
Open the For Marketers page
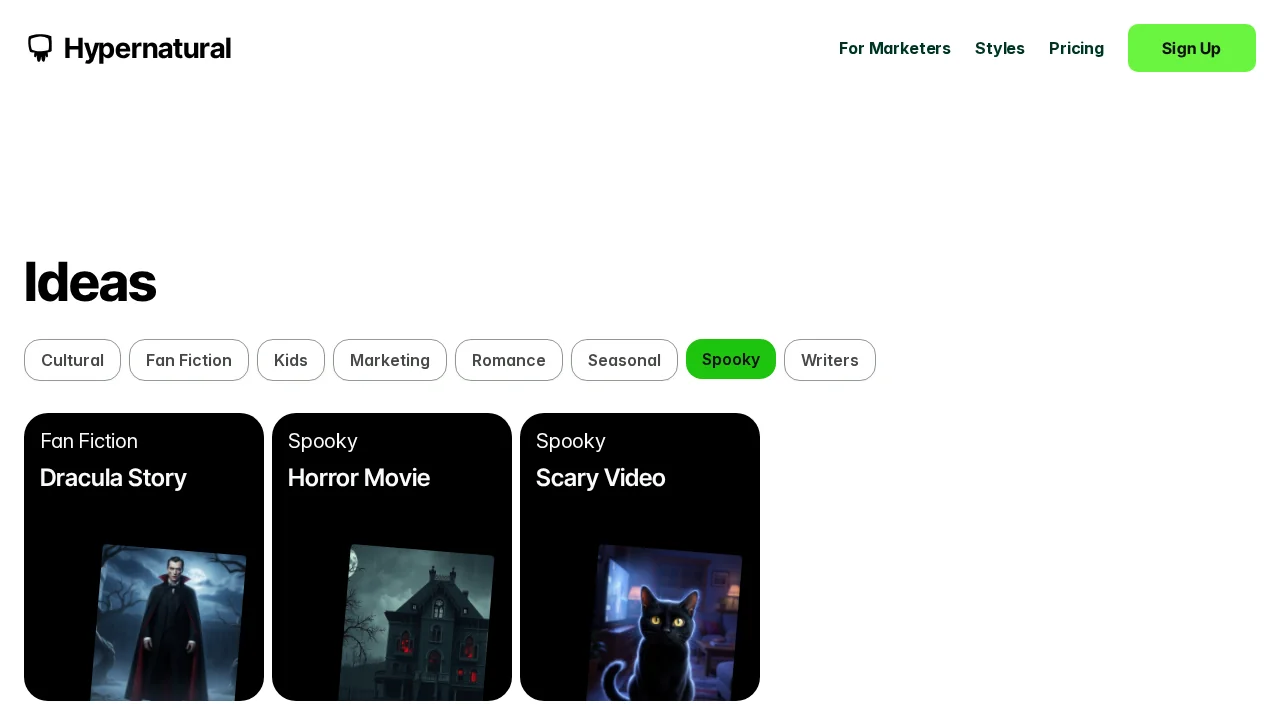pyautogui.click(x=894, y=48)
